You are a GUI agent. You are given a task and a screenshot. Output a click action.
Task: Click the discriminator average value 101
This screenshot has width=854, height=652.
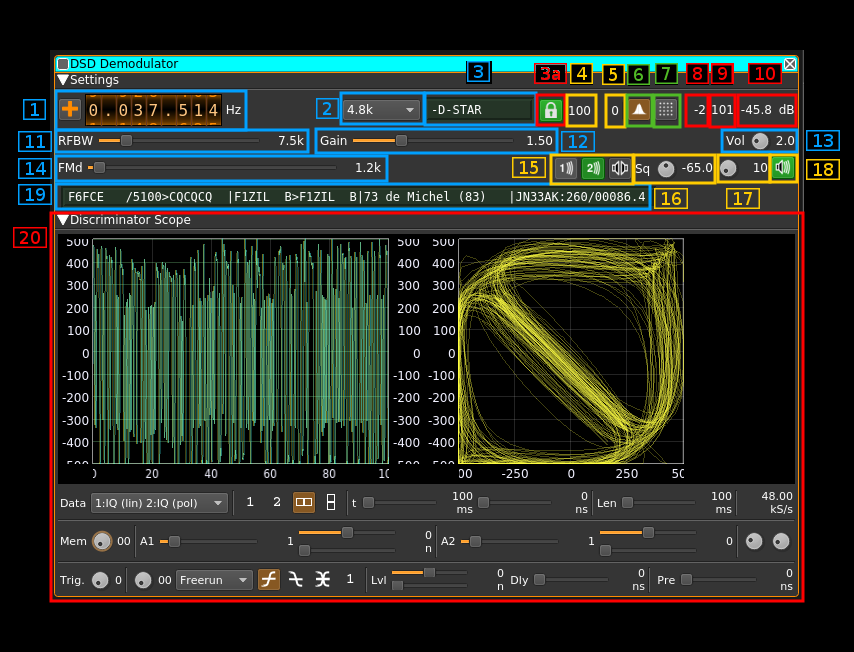coord(722,110)
